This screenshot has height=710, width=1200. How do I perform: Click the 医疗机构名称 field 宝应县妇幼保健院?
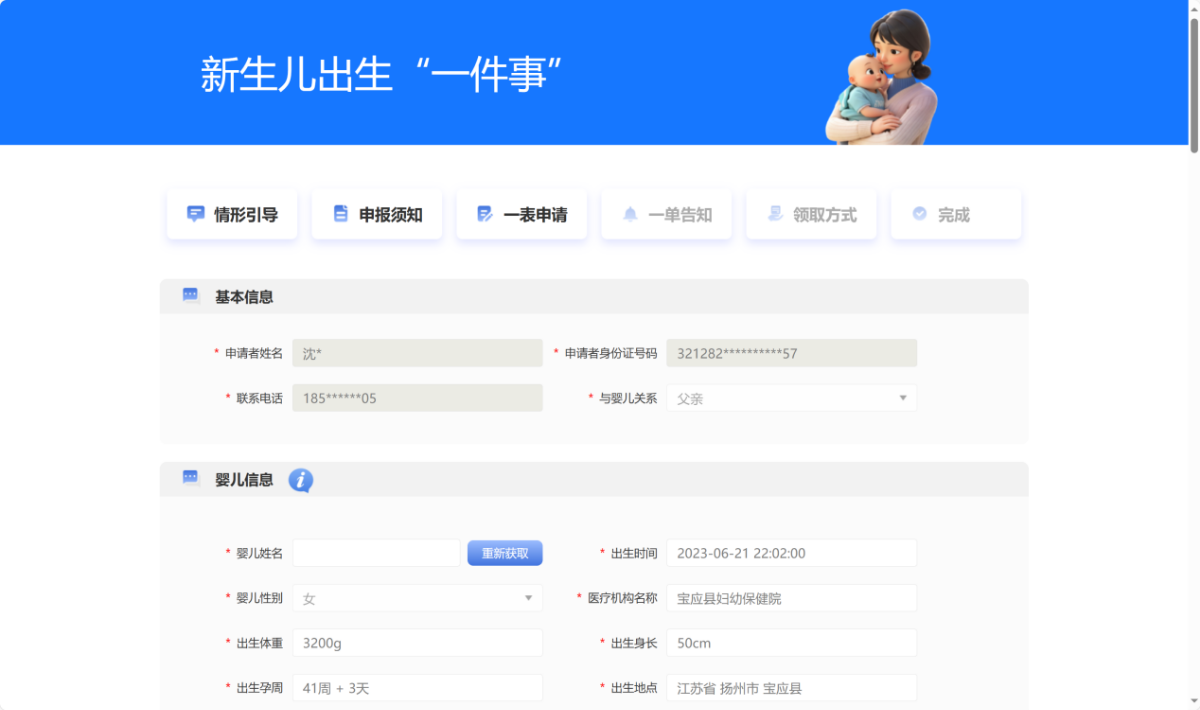click(792, 598)
